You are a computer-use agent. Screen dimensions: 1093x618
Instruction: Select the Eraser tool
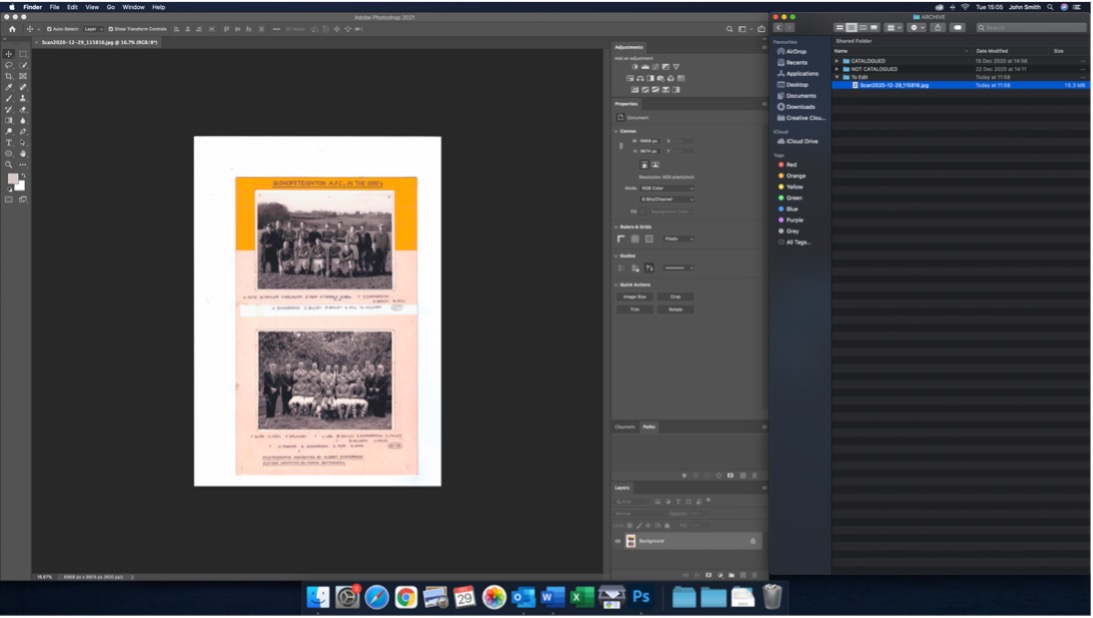coord(23,109)
